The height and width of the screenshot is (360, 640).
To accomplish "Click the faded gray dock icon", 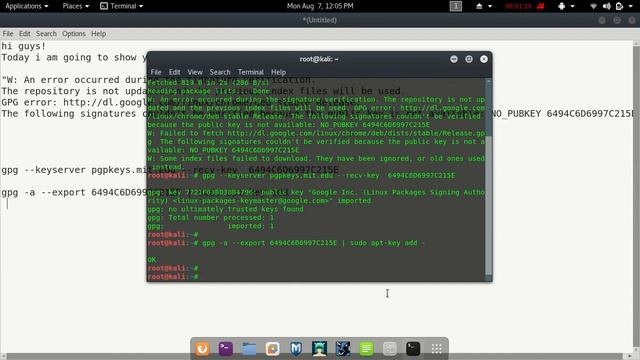I will coord(389,349).
